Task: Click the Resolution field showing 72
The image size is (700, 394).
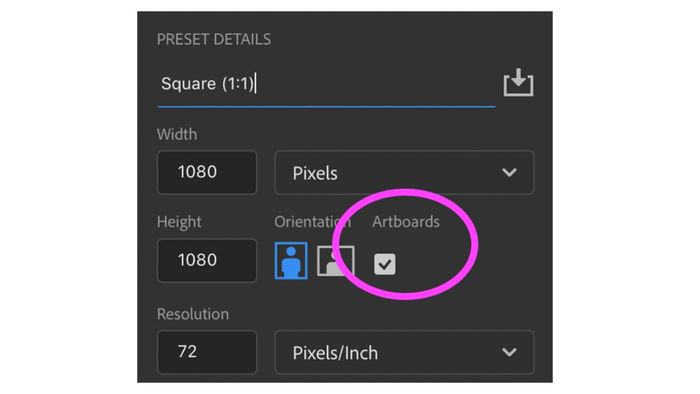Action: [x=207, y=352]
